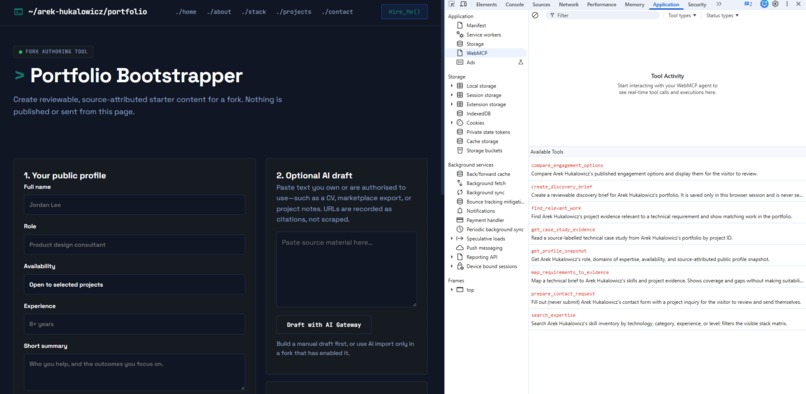Click the Cookies icon in Storage section

[x=460, y=122]
